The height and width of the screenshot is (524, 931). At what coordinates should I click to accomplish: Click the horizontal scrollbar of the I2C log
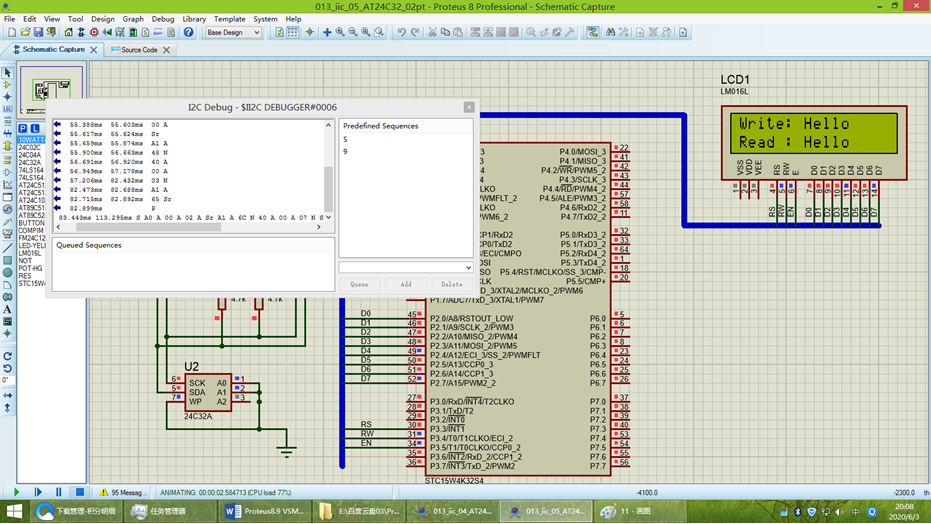[x=188, y=227]
